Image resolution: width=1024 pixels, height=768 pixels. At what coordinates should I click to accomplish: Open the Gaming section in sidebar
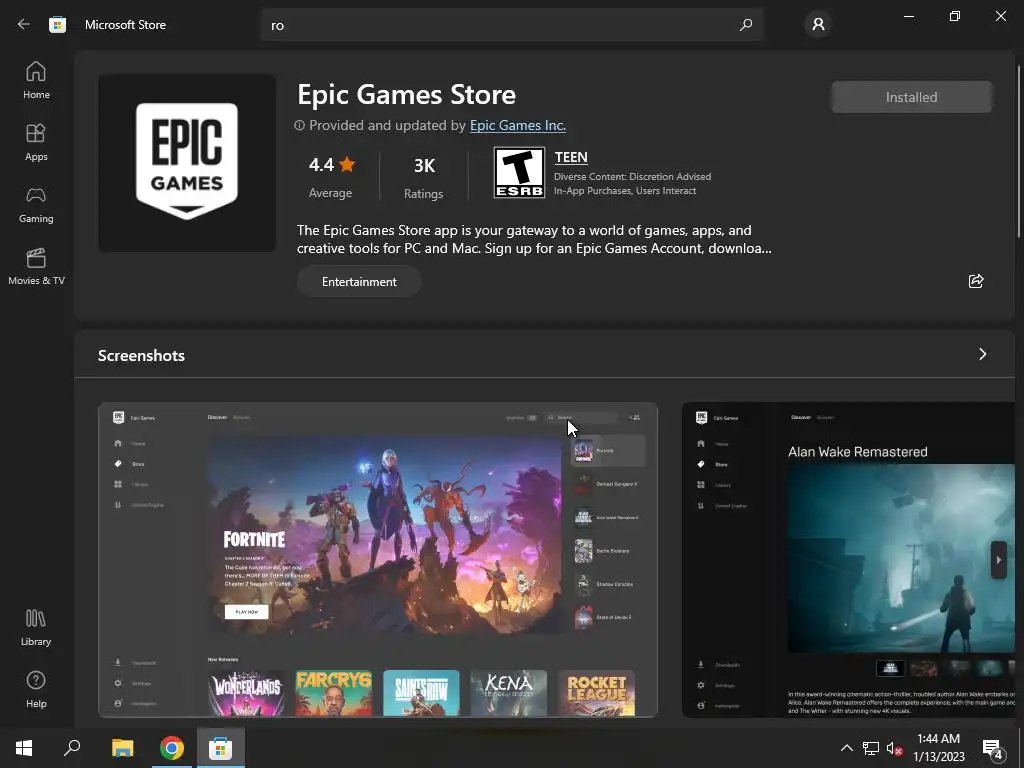pos(36,204)
